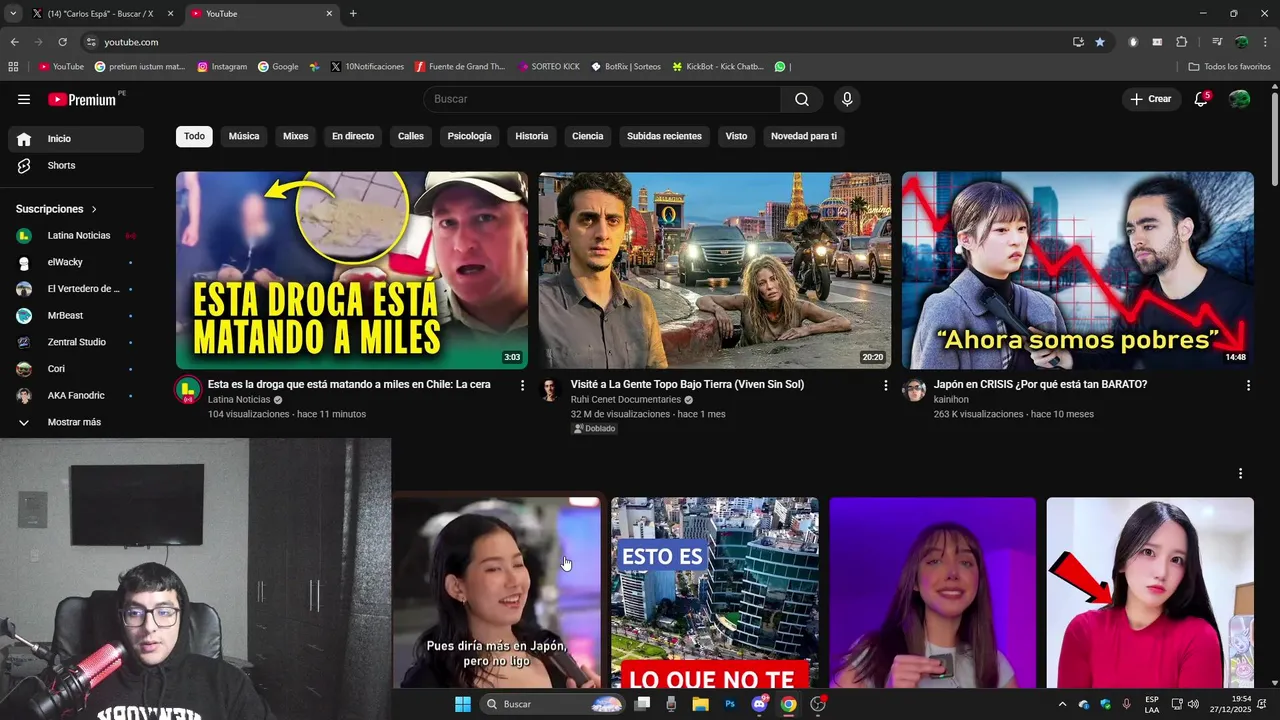1280x720 pixels.
Task: Open the Zentral Studio subscription
Action: [x=76, y=342]
